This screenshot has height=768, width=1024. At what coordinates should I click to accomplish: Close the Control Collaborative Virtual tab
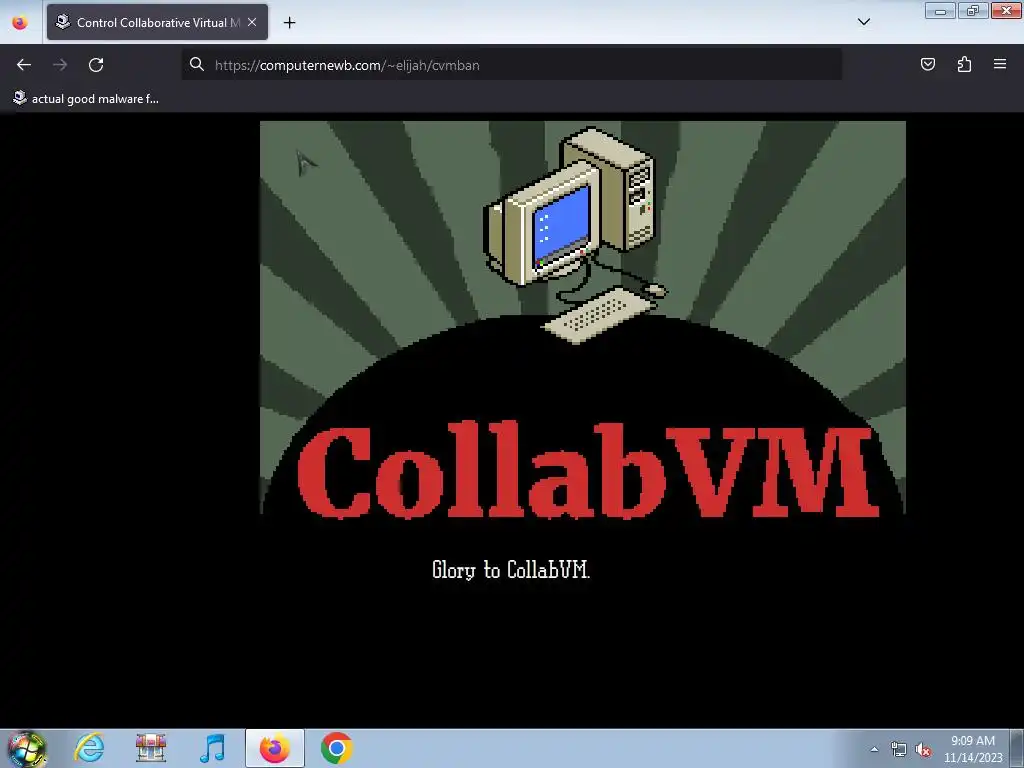coord(252,22)
